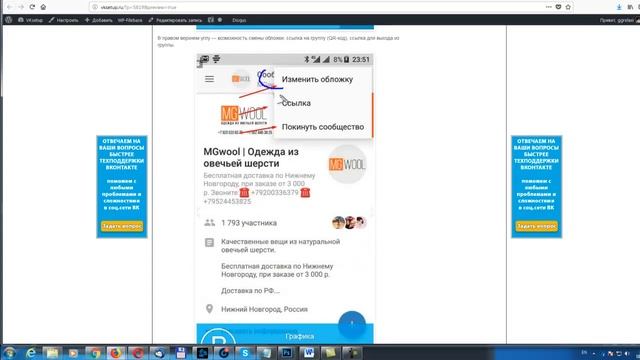Screen dimensions: 640x360
Task: Click the hamburger menu in phone screenshot
Action: [x=209, y=79]
